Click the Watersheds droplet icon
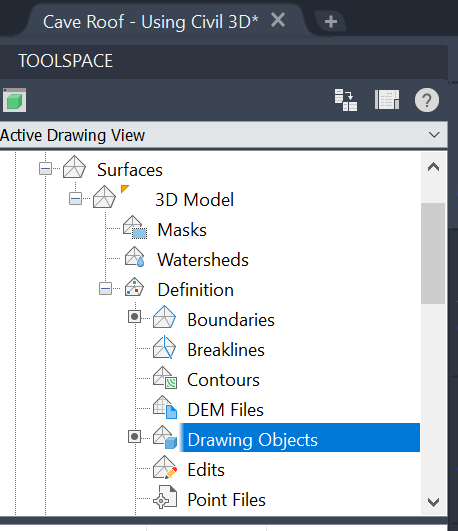The width and height of the screenshot is (458, 531). (x=134, y=257)
